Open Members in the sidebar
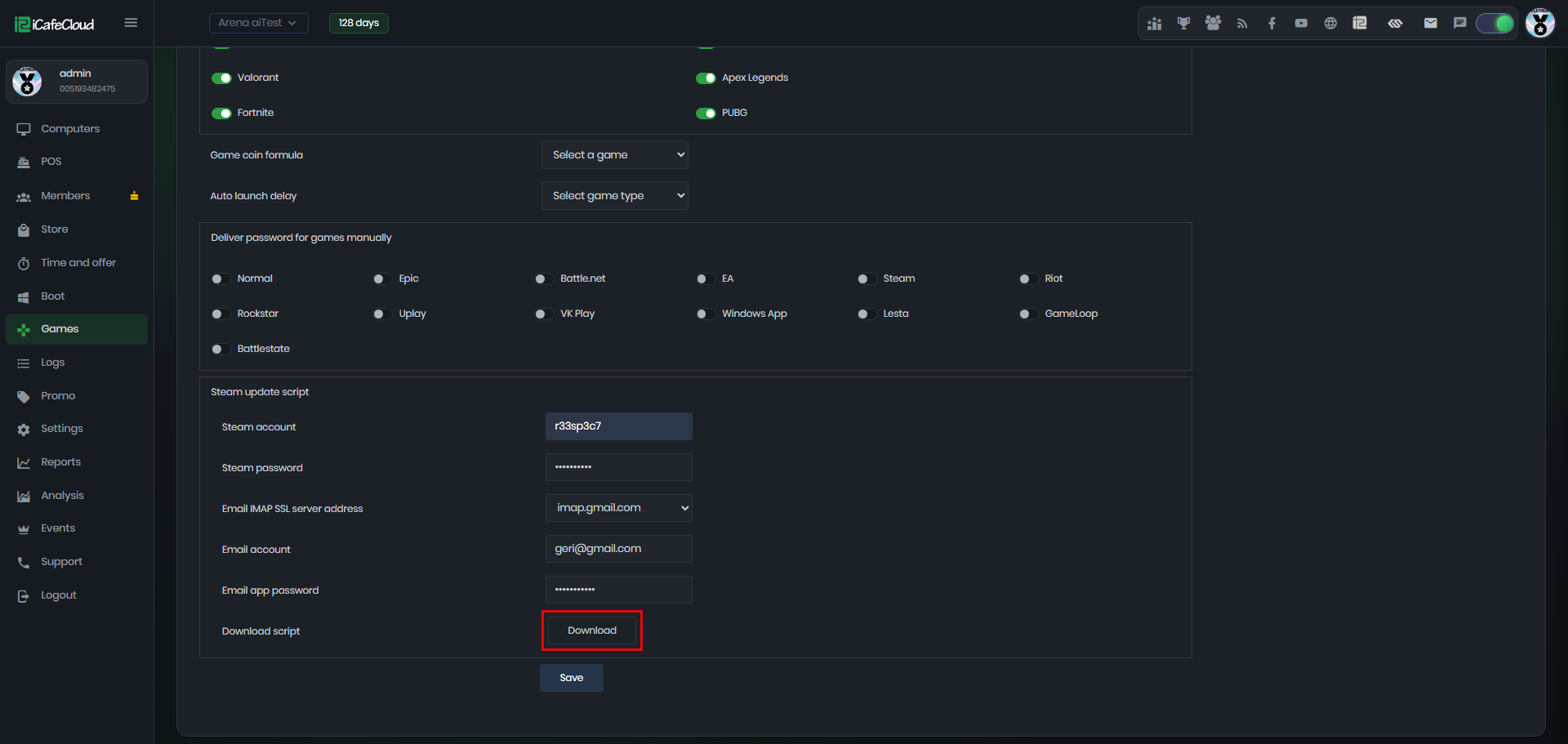Image resolution: width=1568 pixels, height=744 pixels. (x=77, y=196)
